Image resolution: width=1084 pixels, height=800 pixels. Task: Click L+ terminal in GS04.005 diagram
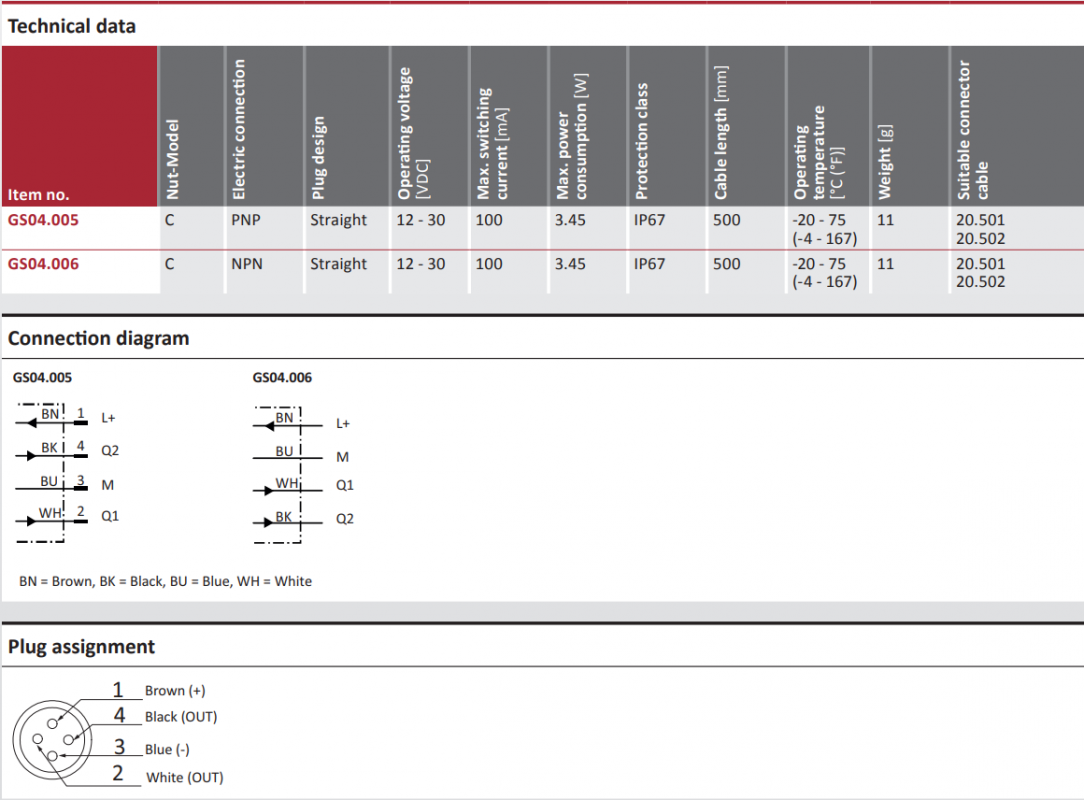pyautogui.click(x=108, y=418)
